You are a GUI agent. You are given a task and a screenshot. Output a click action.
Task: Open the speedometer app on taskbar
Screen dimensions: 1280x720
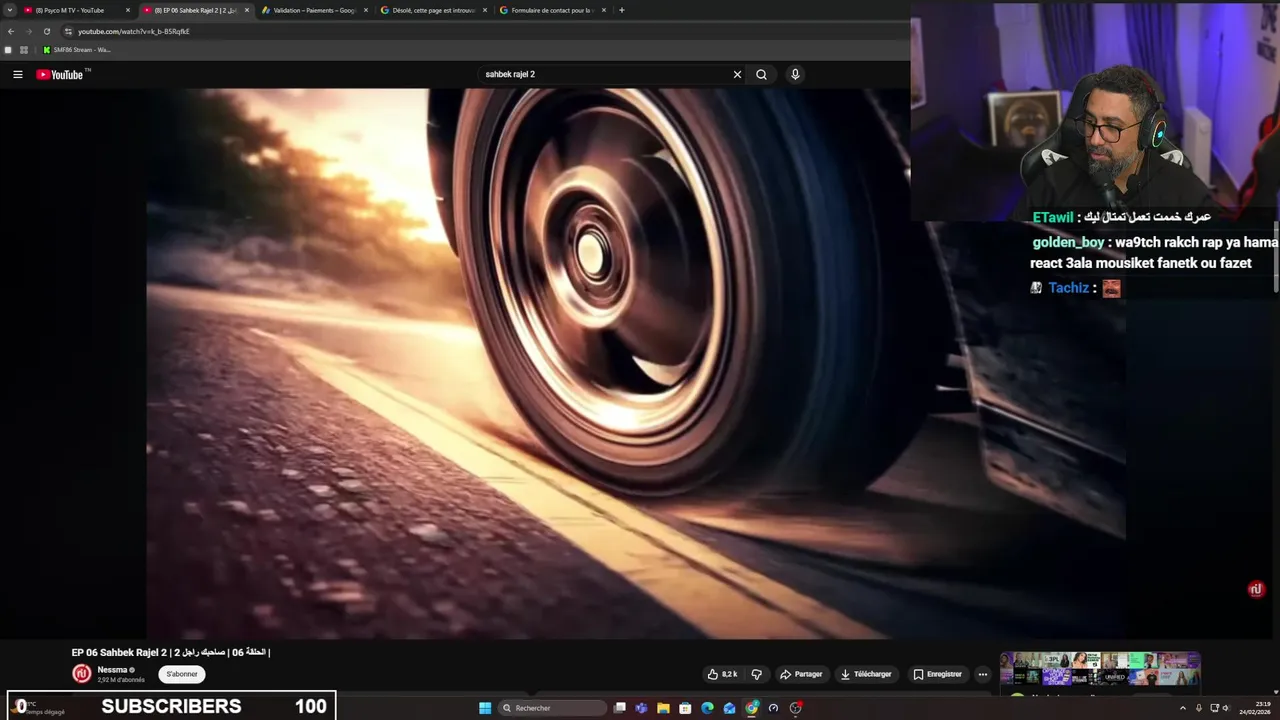point(773,708)
